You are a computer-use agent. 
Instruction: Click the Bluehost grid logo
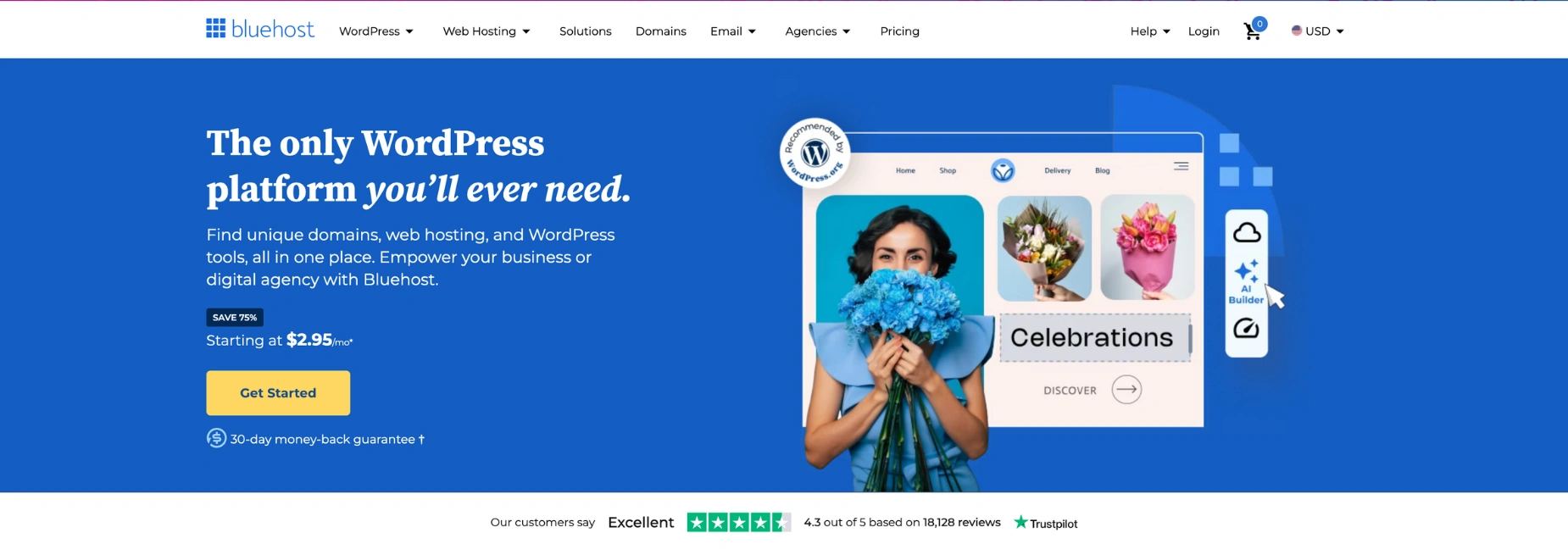click(x=216, y=29)
